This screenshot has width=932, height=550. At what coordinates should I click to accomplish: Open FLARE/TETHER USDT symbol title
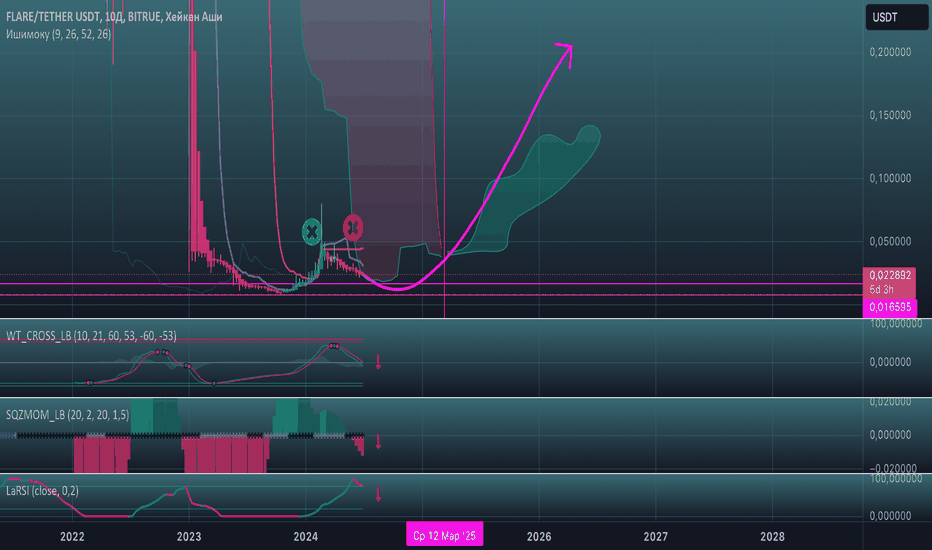tap(114, 17)
